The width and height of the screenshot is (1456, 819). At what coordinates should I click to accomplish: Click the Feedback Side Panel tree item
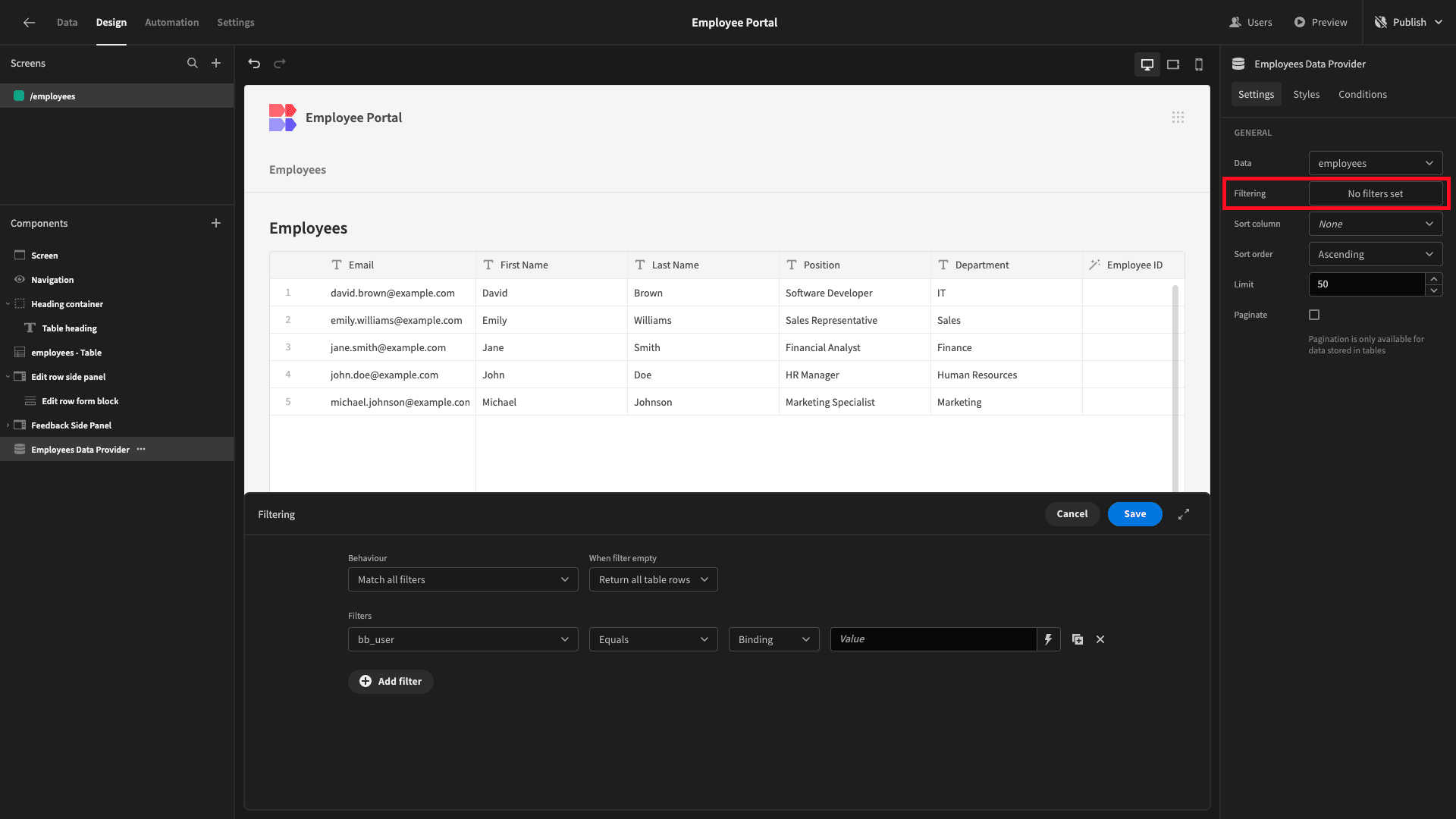coord(71,425)
